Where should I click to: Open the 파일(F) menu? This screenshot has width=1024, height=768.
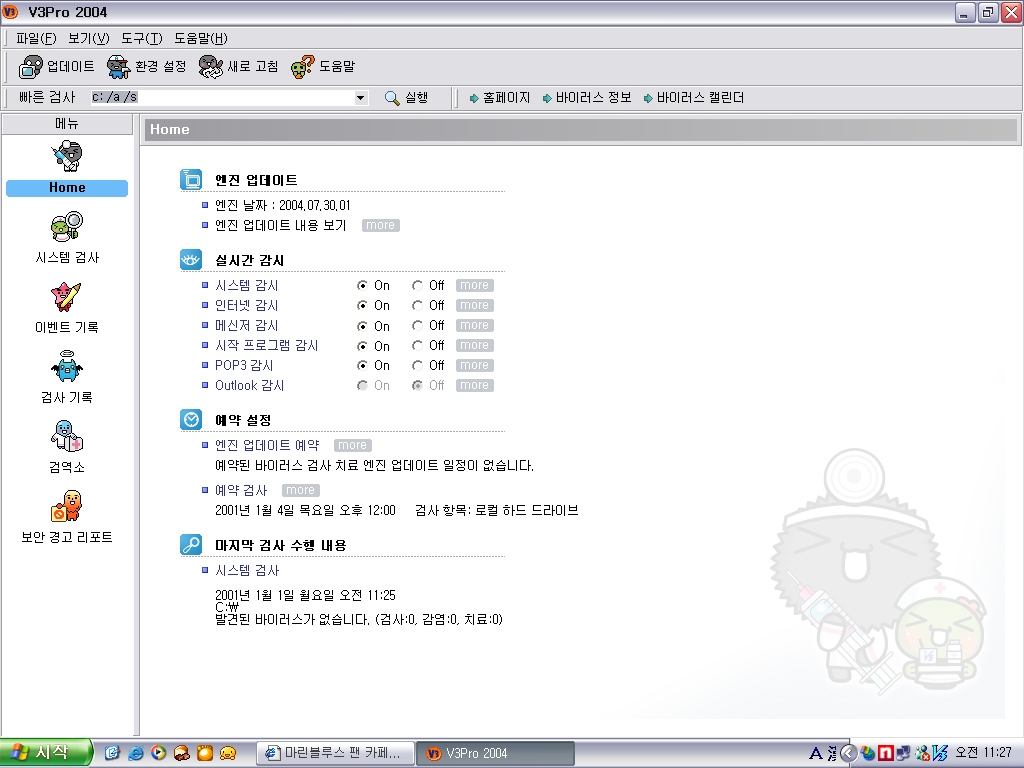36,39
